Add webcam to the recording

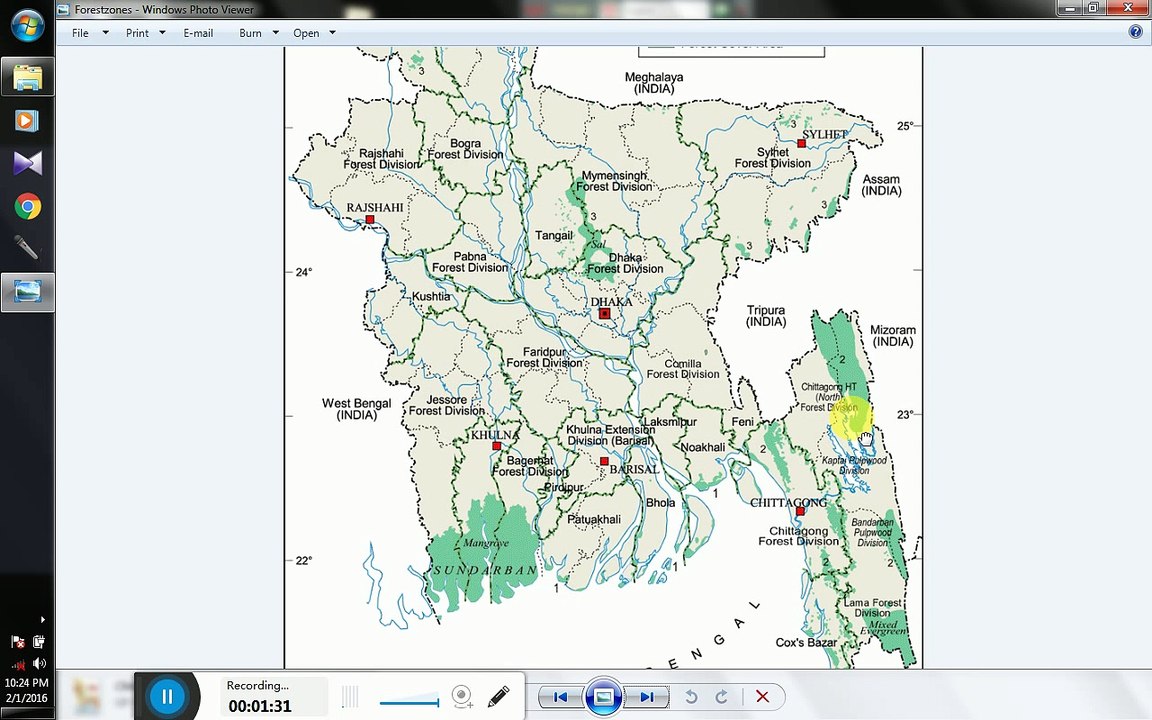(462, 696)
